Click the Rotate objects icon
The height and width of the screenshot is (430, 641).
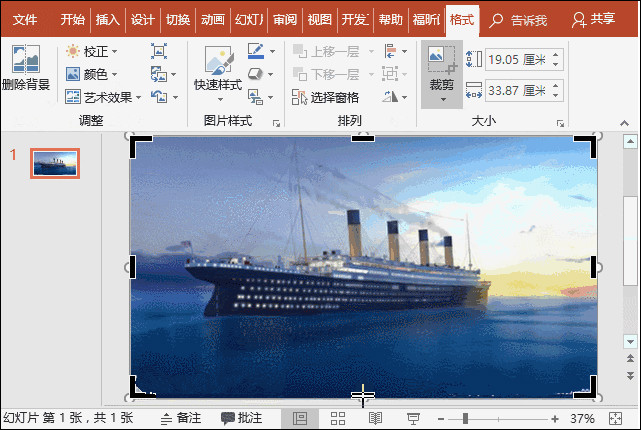tap(390, 97)
